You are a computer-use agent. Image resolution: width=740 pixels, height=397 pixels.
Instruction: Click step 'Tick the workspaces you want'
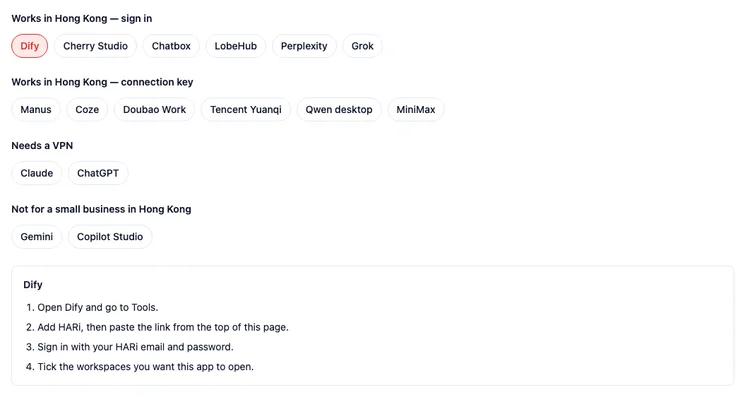click(145, 367)
